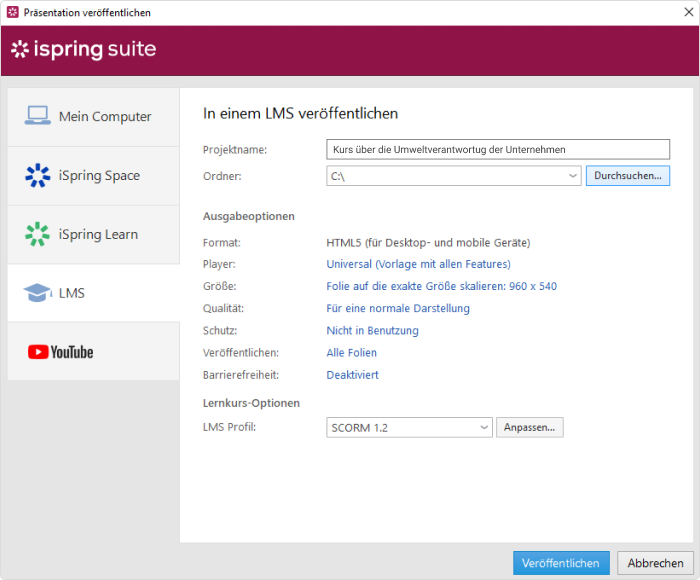The image size is (700, 580).
Task: Click the 'Größe:' label
Action: [220, 286]
